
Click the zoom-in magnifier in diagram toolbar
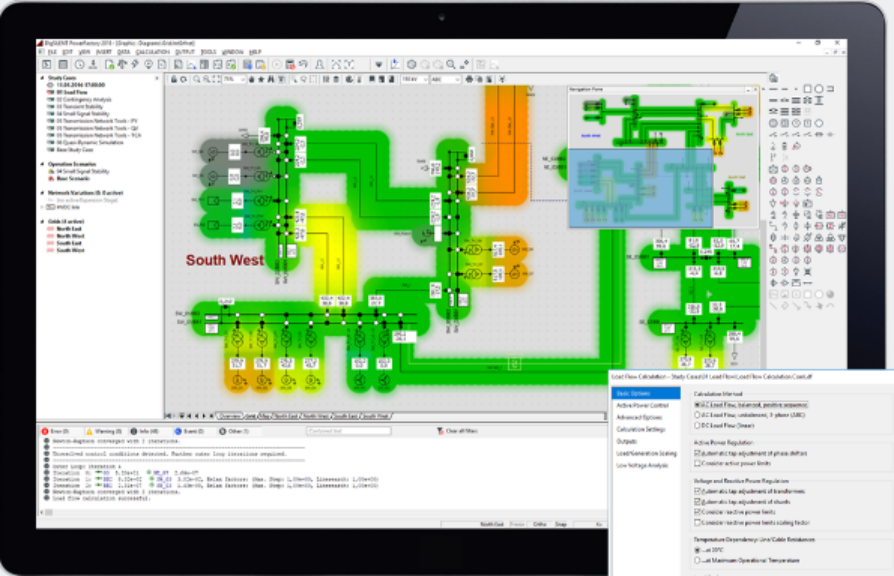pyautogui.click(x=197, y=79)
